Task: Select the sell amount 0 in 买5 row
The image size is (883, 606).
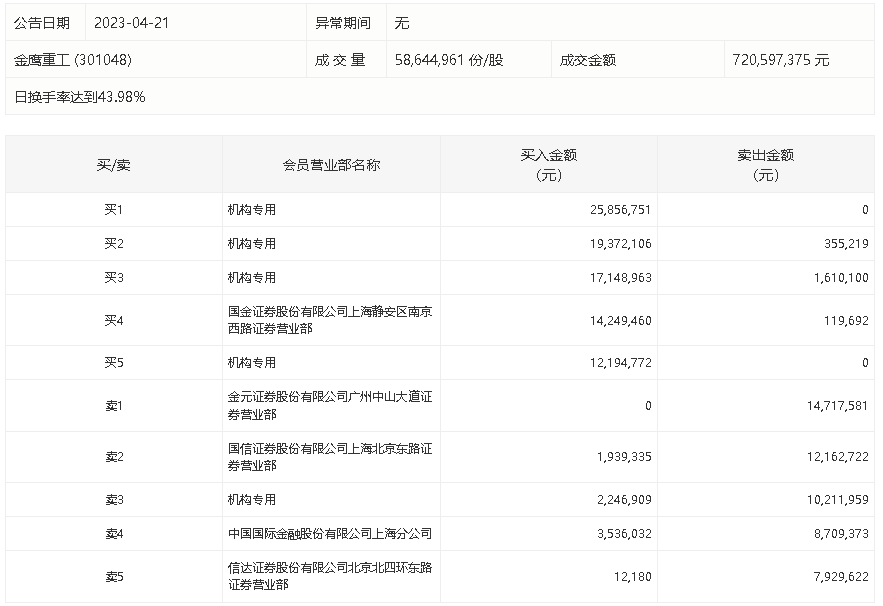Action: tap(865, 362)
